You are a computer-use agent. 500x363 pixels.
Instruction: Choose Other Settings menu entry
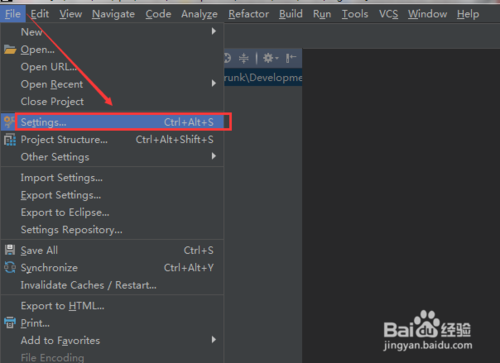[x=112, y=157]
